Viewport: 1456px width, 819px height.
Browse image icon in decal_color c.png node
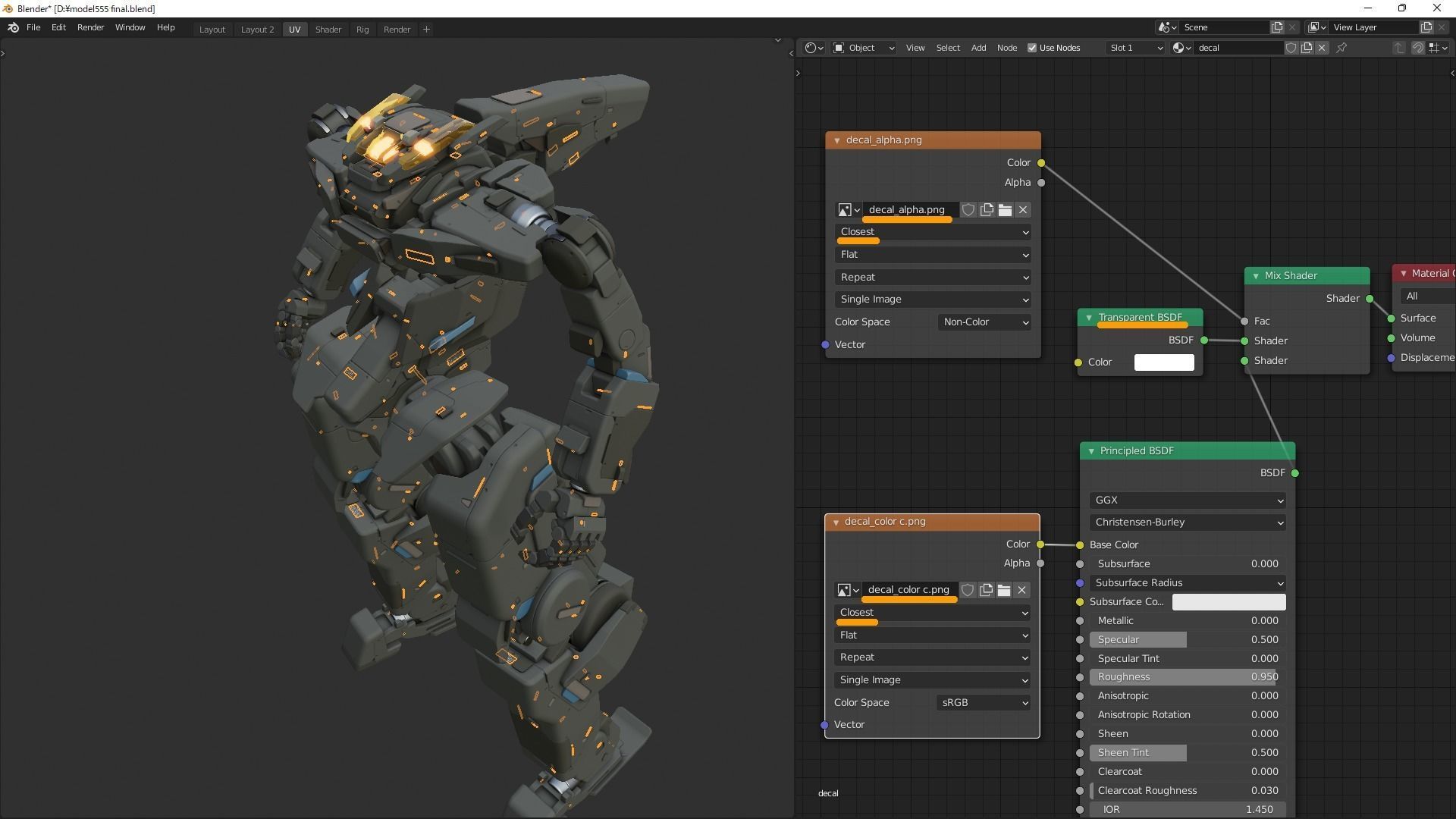point(847,590)
